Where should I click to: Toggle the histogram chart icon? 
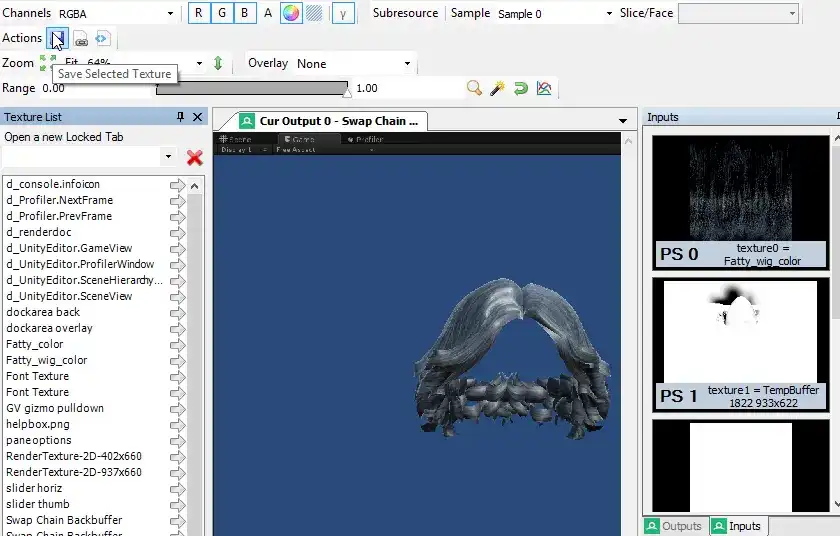point(544,88)
